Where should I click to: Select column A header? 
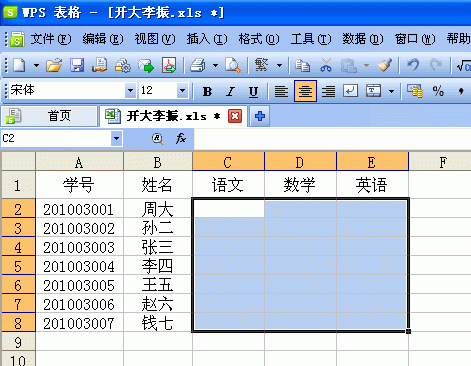pos(79,162)
